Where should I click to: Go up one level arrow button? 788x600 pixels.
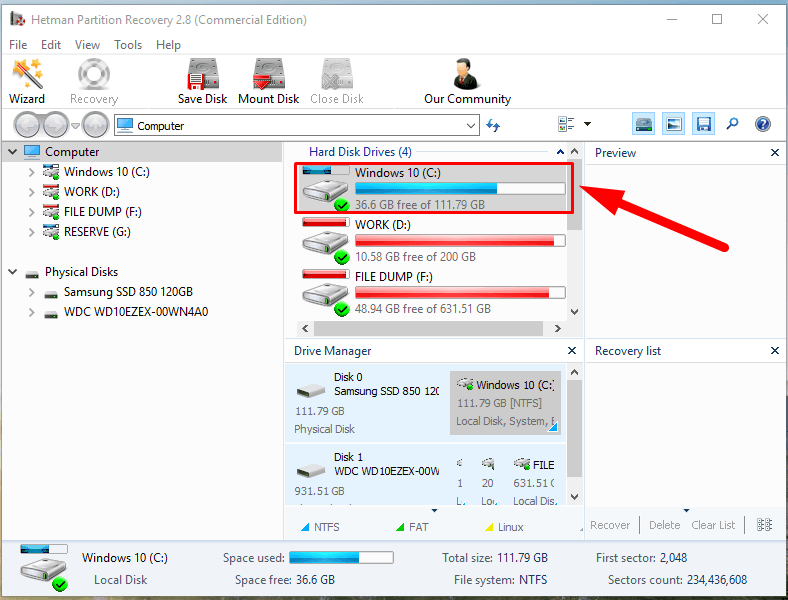pos(95,125)
